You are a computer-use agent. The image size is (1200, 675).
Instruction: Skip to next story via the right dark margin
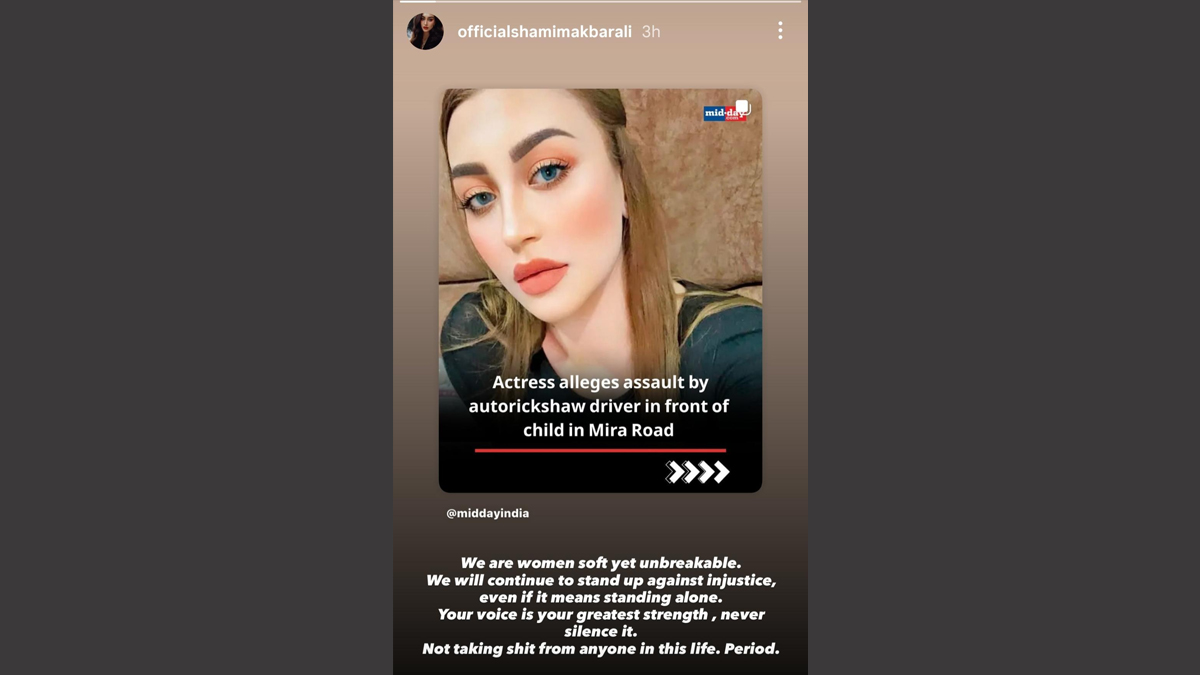(x=1004, y=337)
